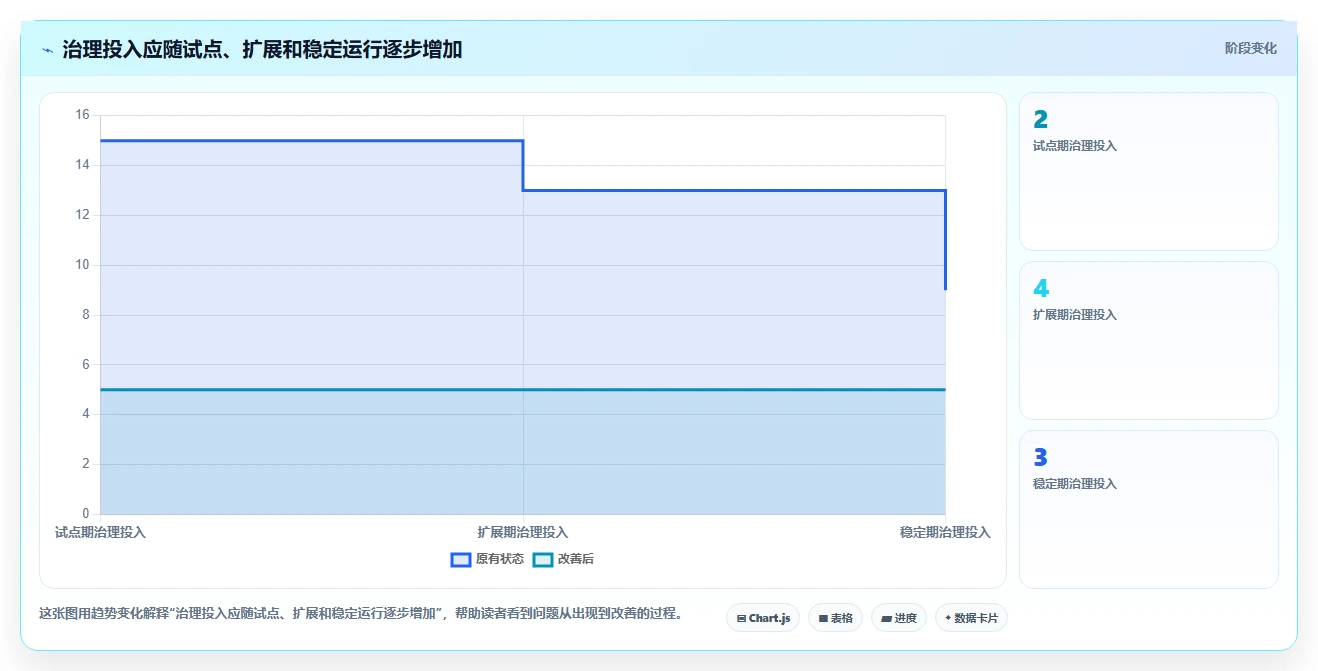Click the blue 原有状态 legend color box
The height and width of the screenshot is (671, 1318).
[x=461, y=559]
